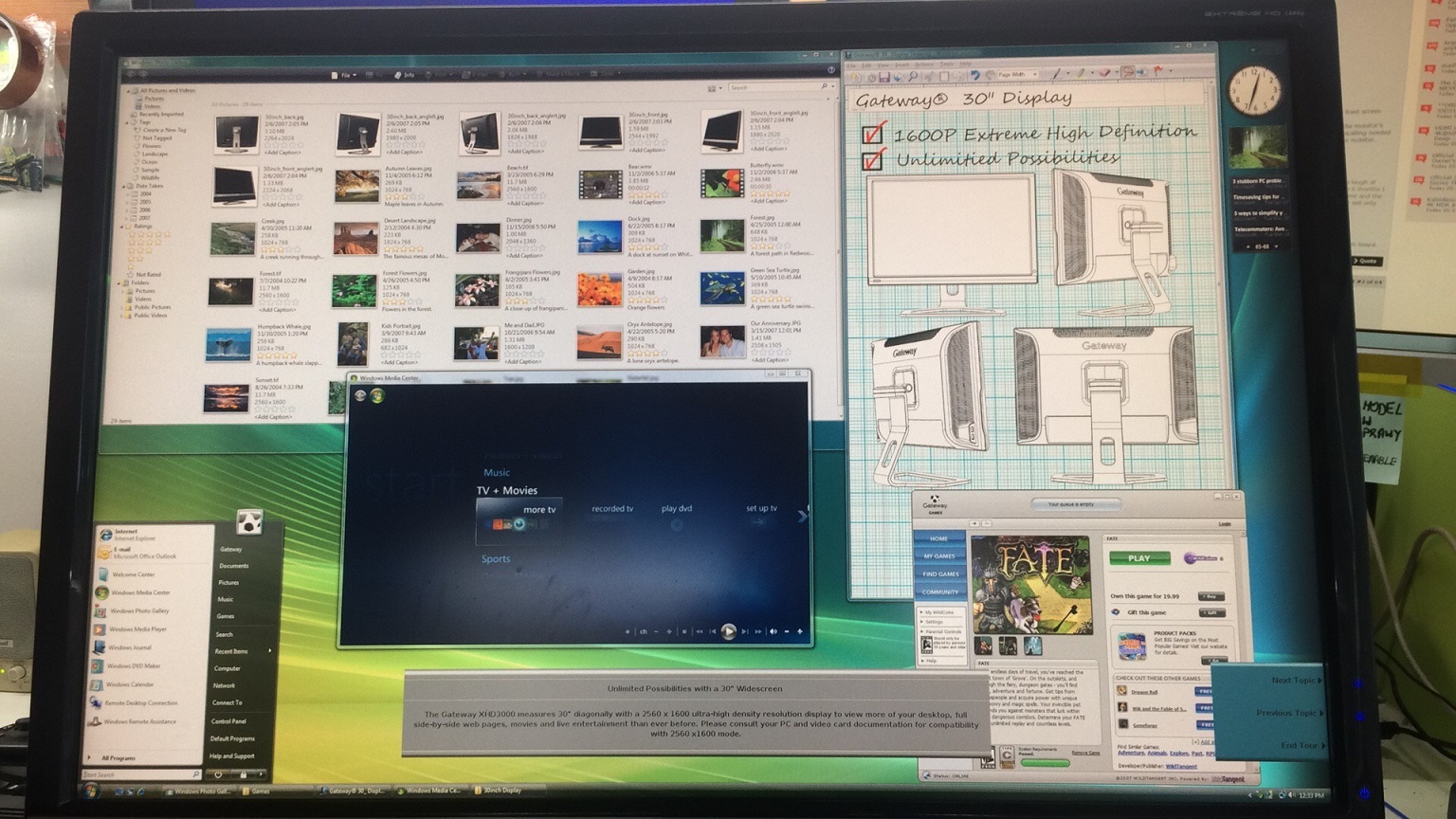Viewport: 1456px width, 819px height.
Task: Click the slideshow gadget picture on the sidebar
Action: point(1257,147)
